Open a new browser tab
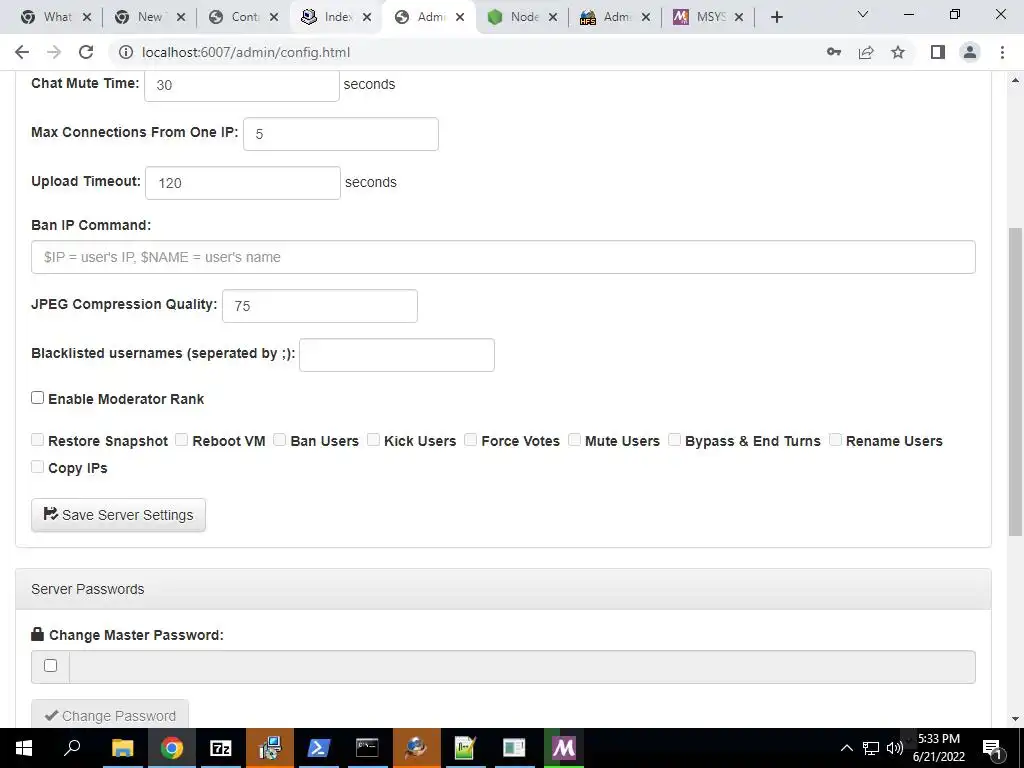The width and height of the screenshot is (1024, 768). pyautogui.click(x=776, y=17)
